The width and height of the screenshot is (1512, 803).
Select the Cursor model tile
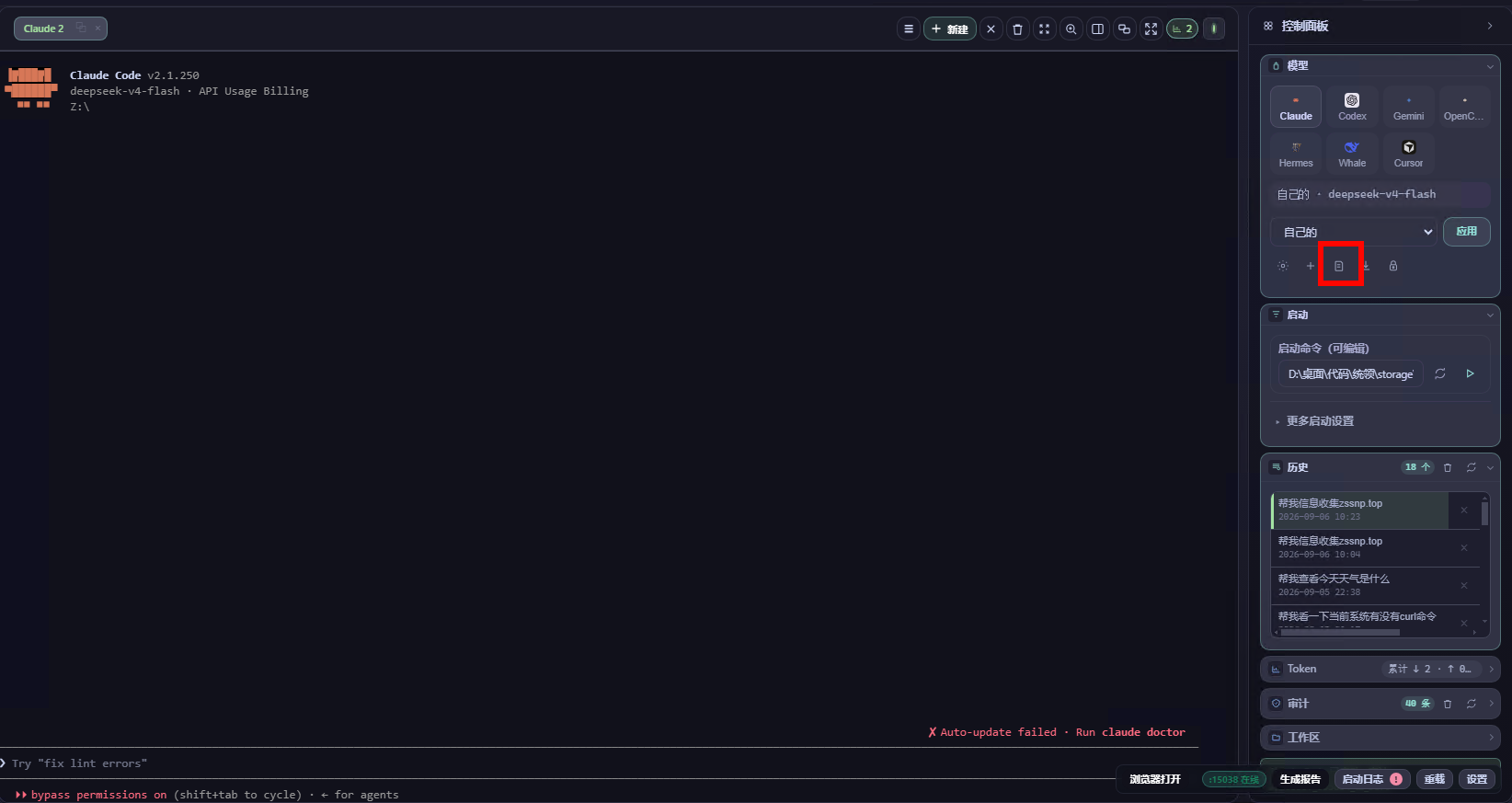point(1408,154)
